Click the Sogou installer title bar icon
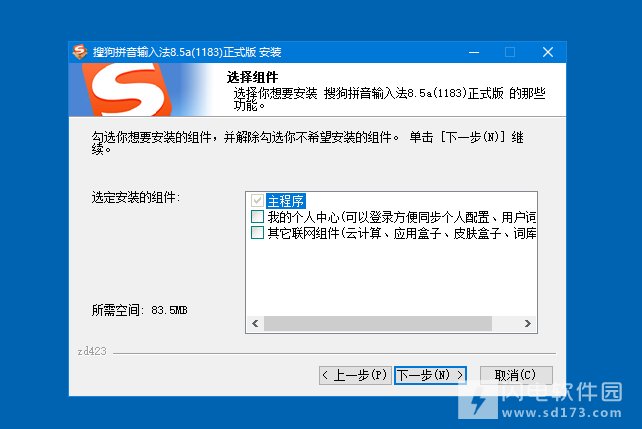Viewport: 642px width, 429px height. pyautogui.click(x=80, y=52)
